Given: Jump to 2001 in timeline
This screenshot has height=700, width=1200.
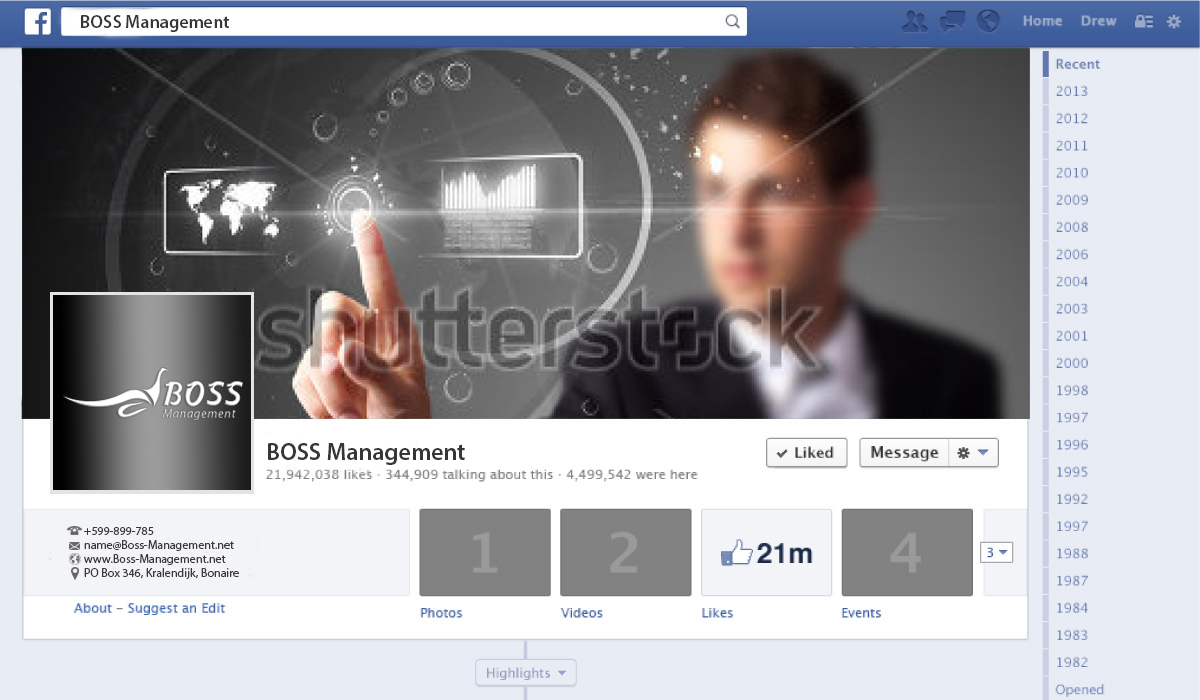Looking at the screenshot, I should coord(1071,336).
